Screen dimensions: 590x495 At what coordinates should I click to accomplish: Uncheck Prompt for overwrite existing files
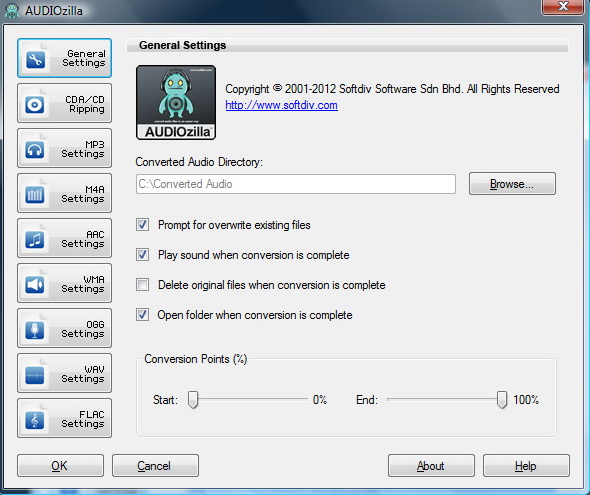(x=142, y=225)
